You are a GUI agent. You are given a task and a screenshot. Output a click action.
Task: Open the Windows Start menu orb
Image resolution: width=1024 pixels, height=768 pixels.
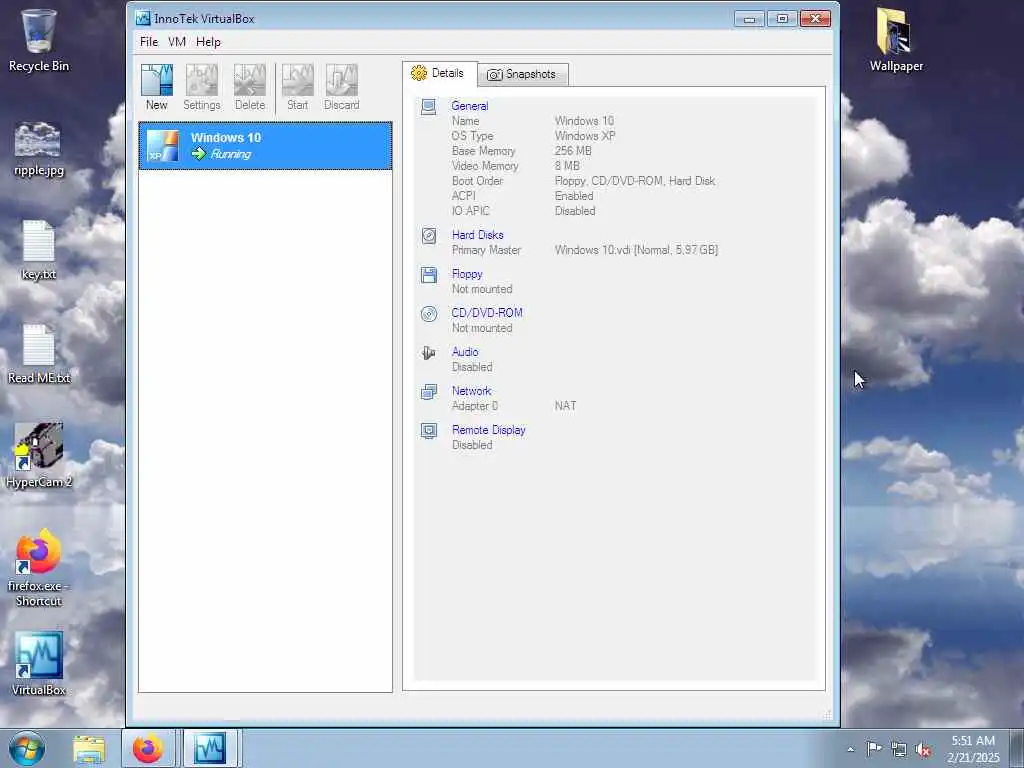pyautogui.click(x=27, y=748)
